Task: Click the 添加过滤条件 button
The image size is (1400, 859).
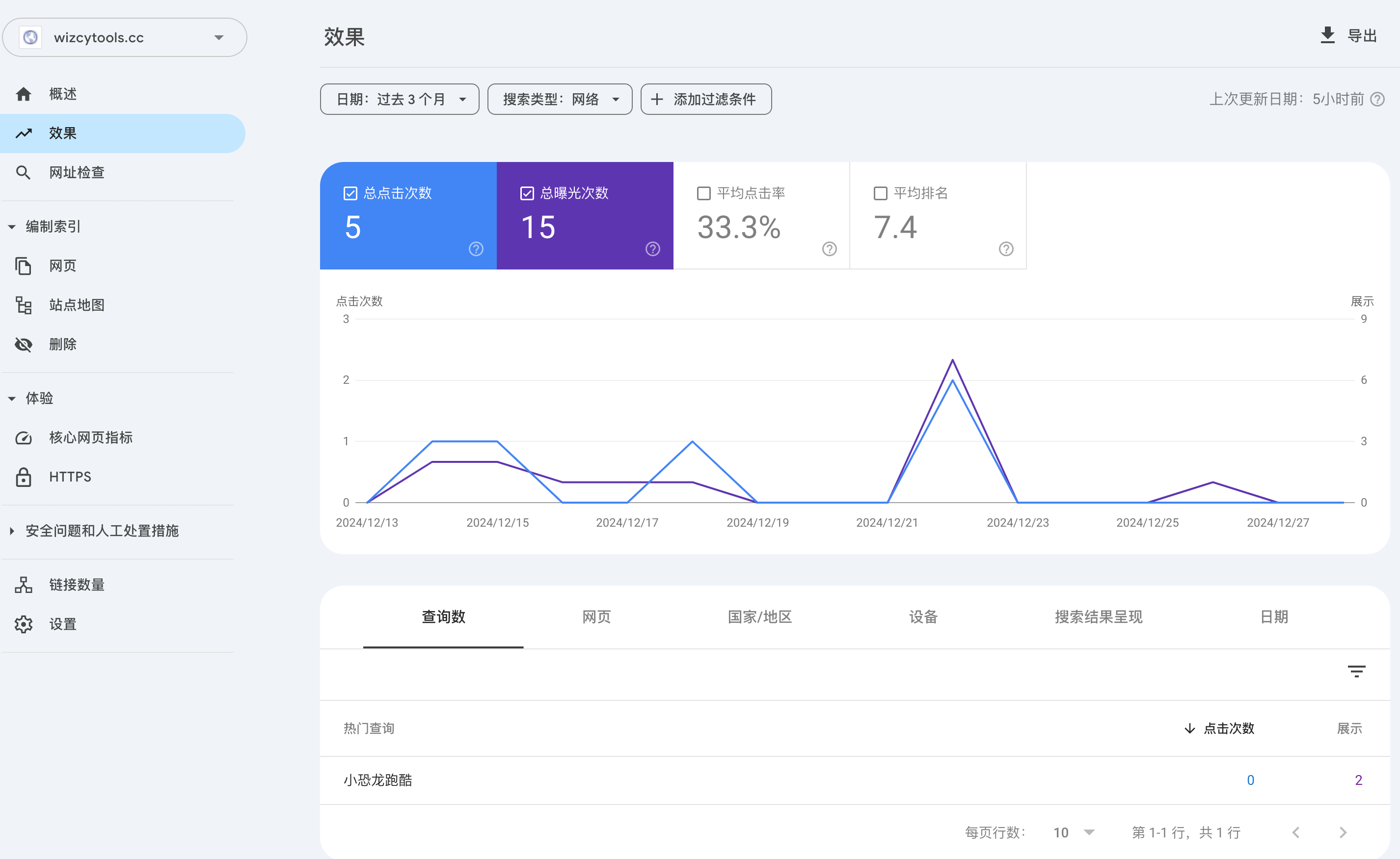Action: point(706,100)
